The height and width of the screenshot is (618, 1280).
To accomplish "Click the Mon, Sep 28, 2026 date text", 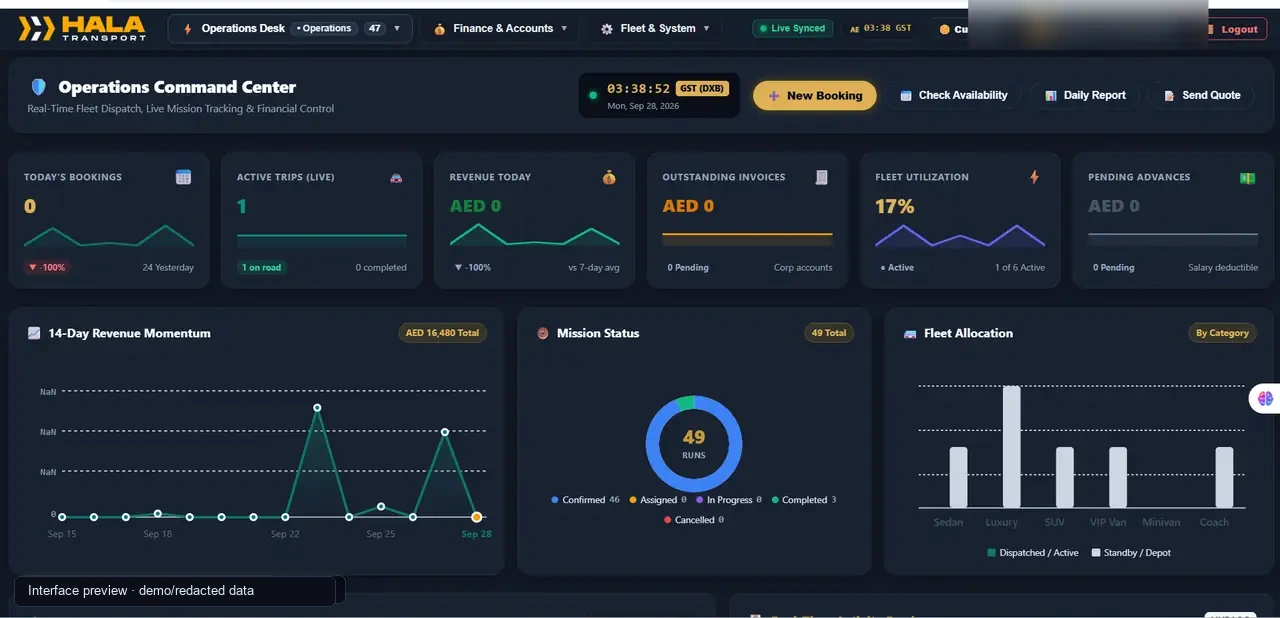I will point(643,106).
